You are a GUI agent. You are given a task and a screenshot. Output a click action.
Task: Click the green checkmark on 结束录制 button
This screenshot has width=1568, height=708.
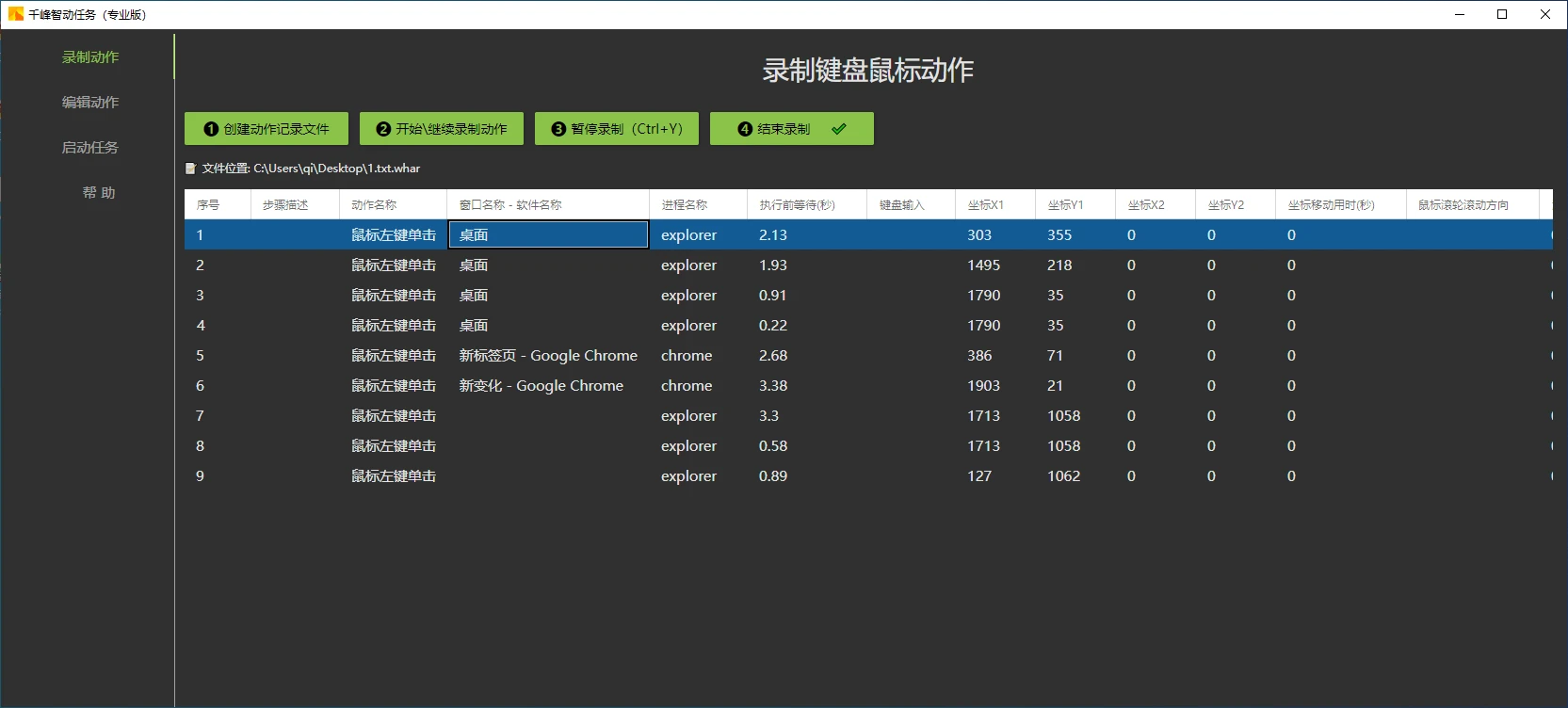coord(839,129)
